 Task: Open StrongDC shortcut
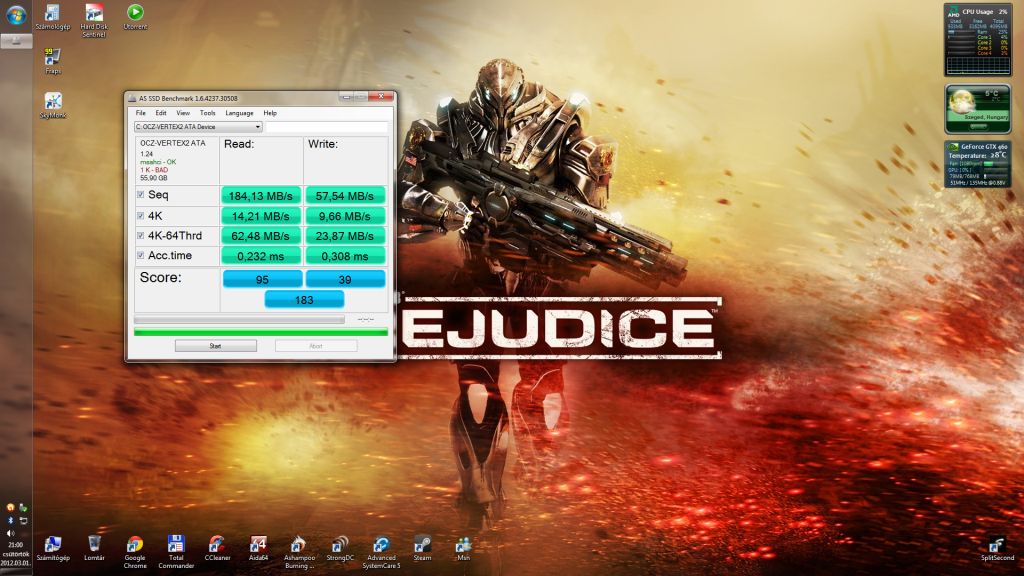click(x=340, y=549)
